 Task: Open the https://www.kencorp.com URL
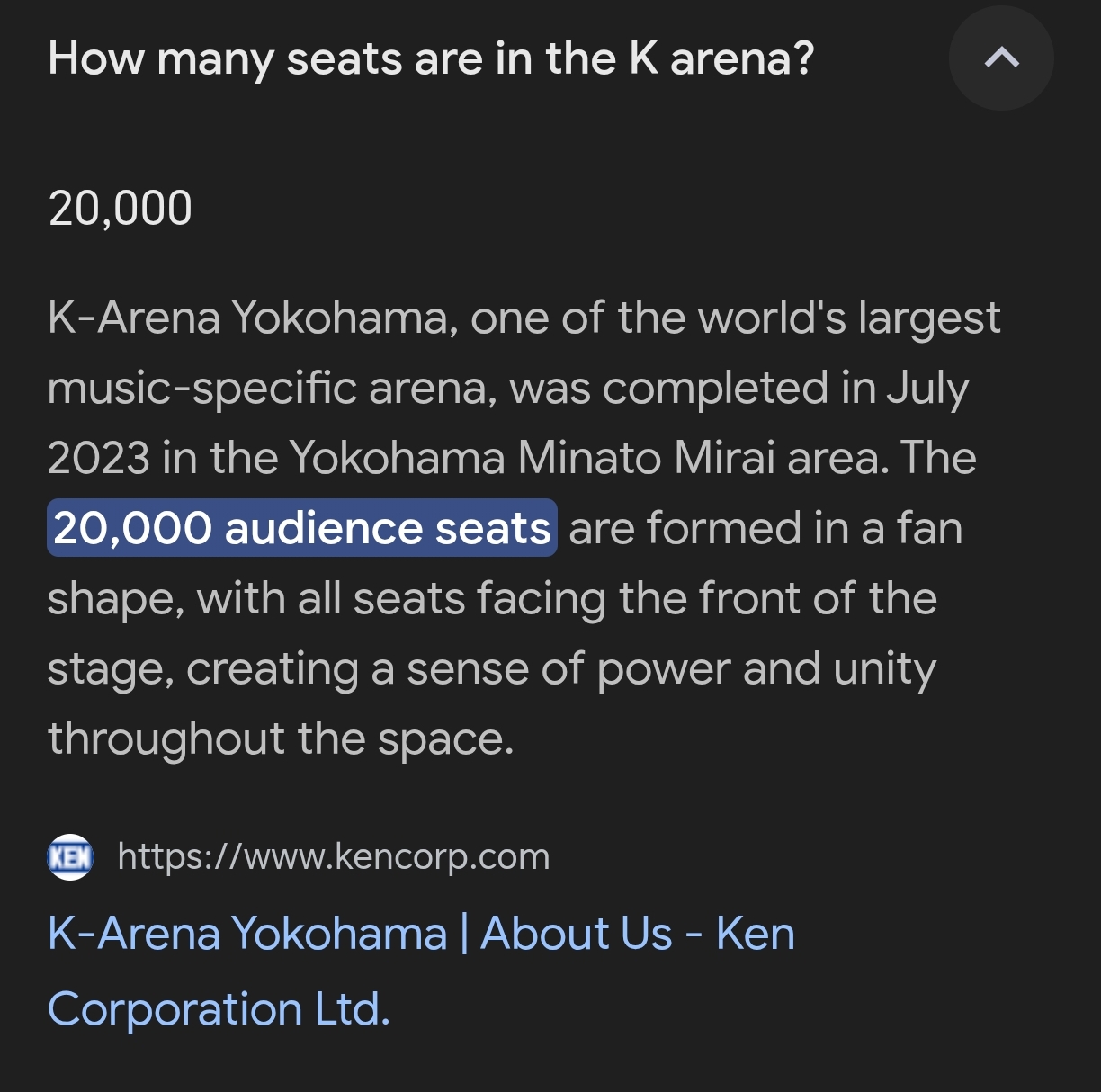pyautogui.click(x=333, y=857)
